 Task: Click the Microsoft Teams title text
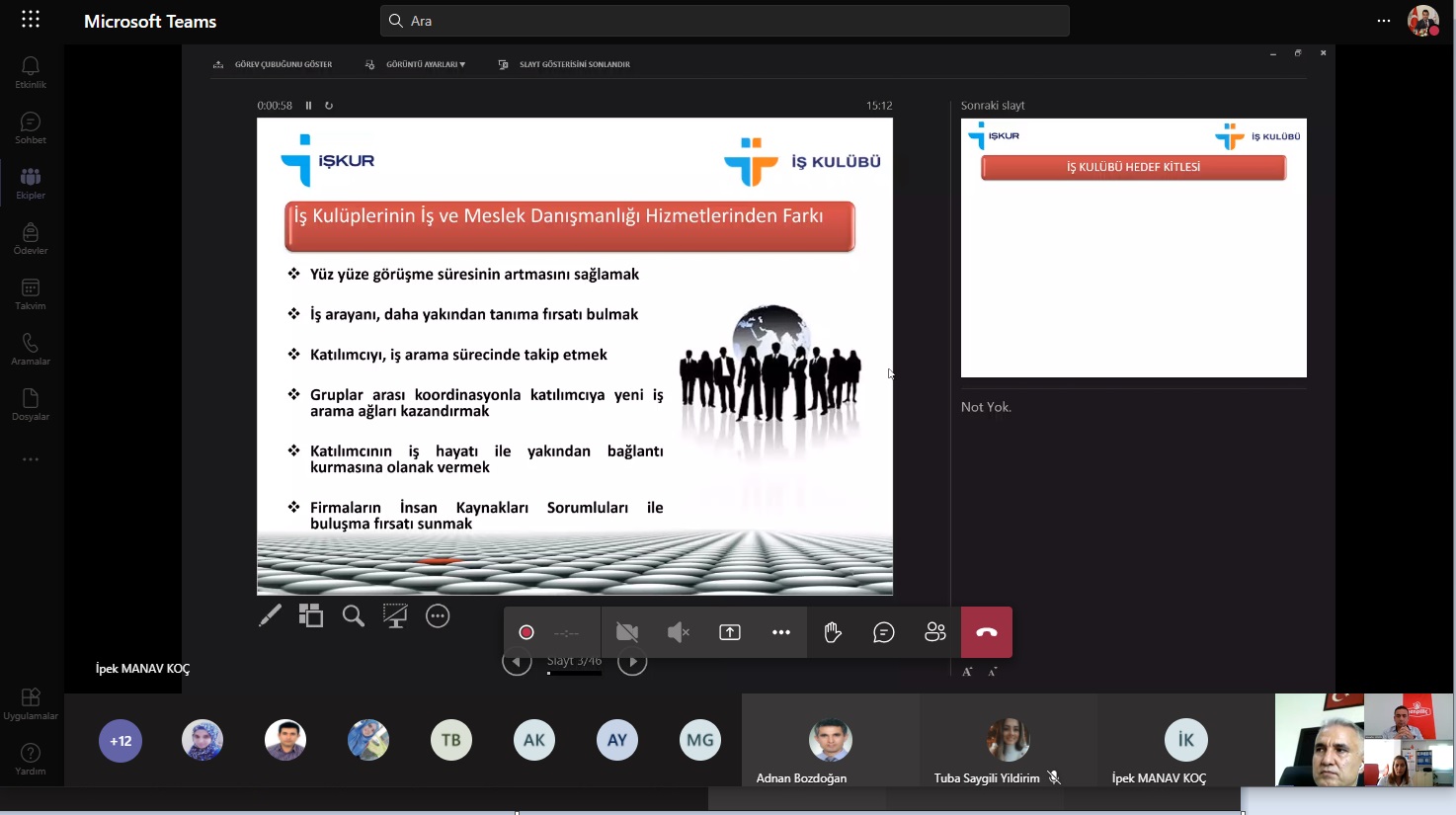click(150, 21)
